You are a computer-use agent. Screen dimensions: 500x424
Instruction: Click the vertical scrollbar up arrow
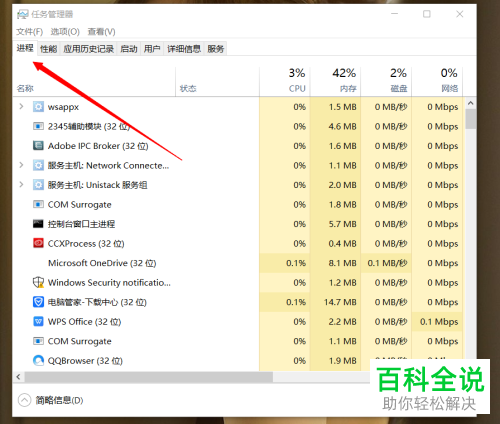coord(470,103)
